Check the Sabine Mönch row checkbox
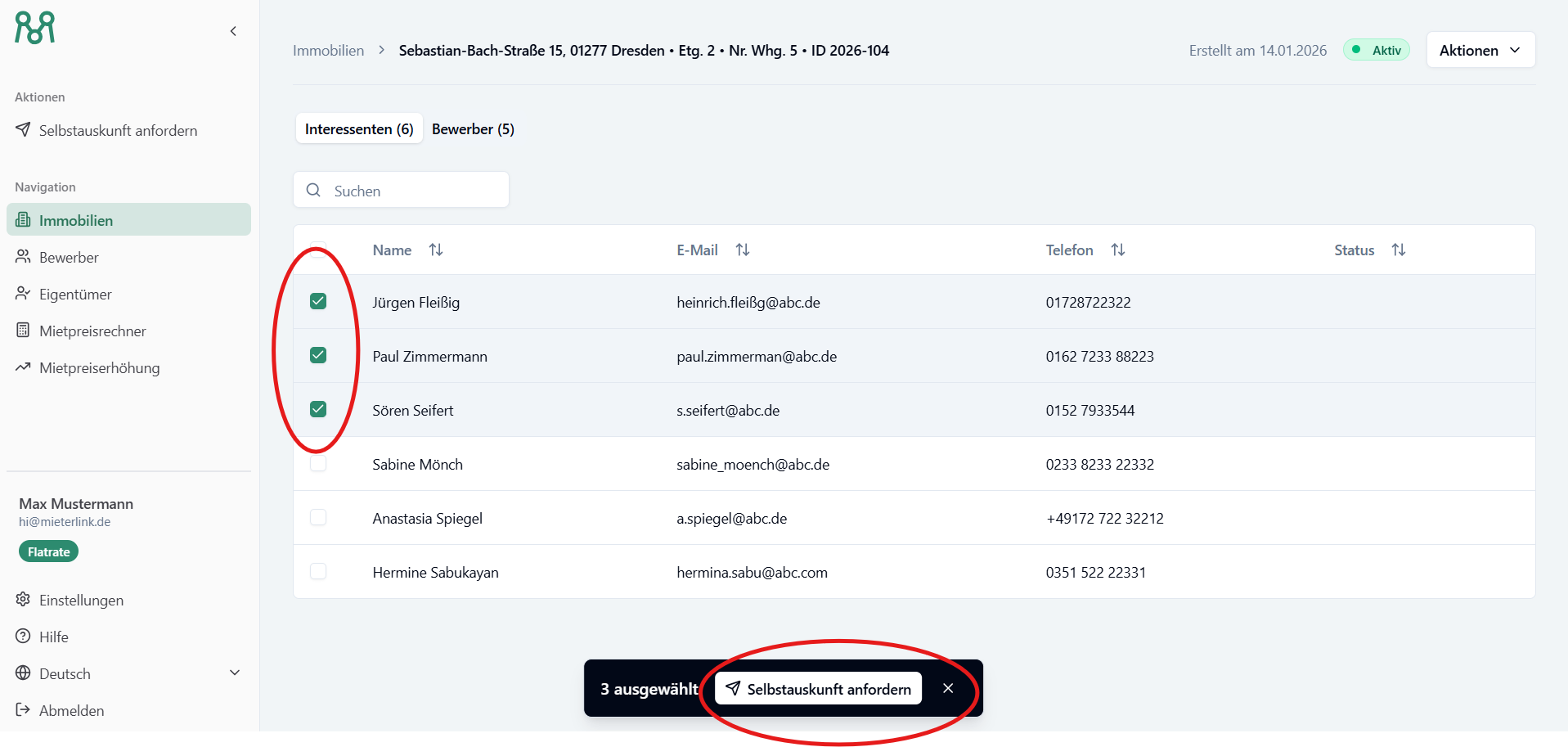The height and width of the screenshot is (747, 1568). click(x=318, y=464)
